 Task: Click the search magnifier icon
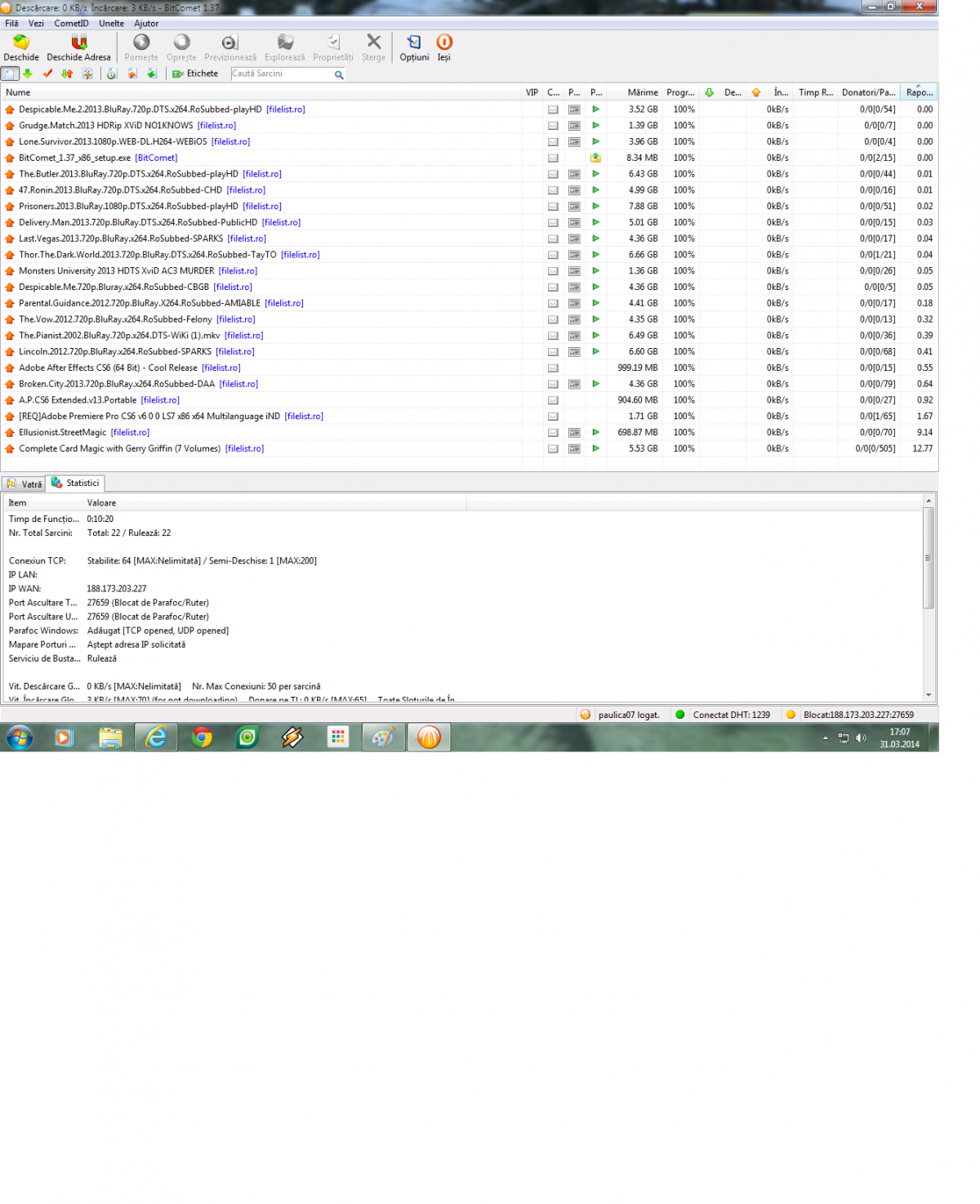(x=339, y=74)
